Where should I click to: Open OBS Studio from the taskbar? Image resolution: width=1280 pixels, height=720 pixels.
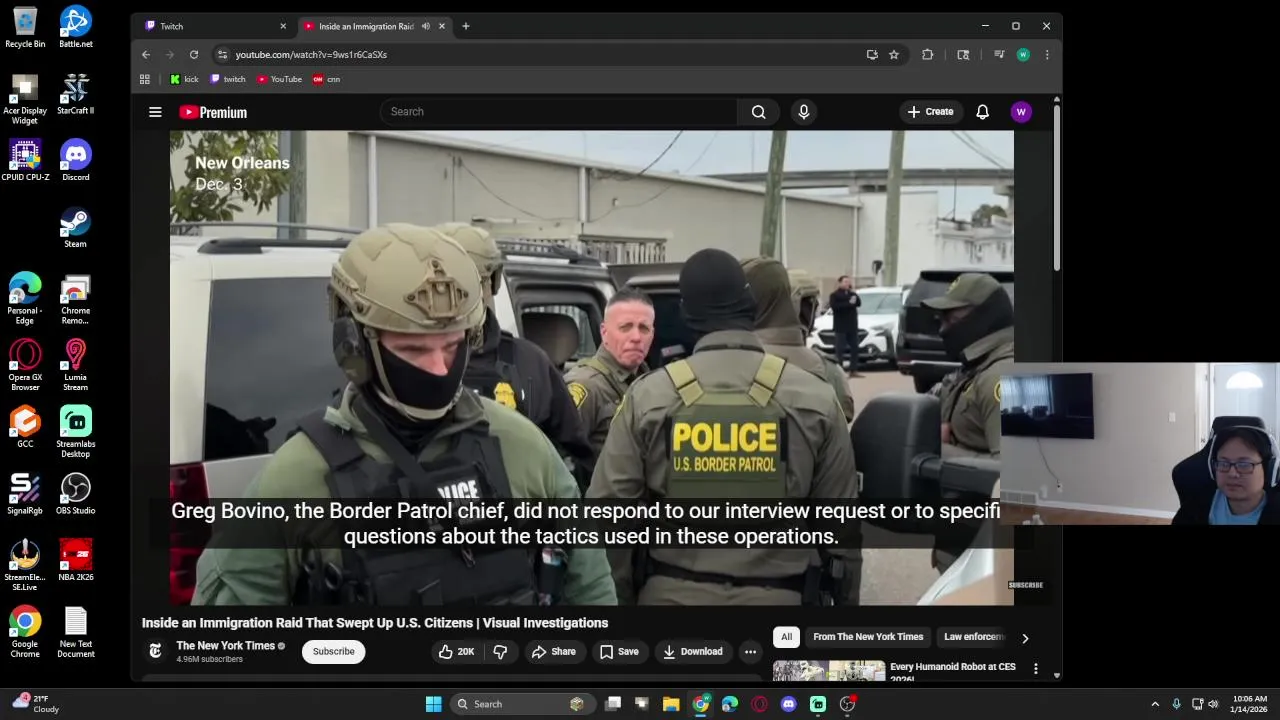(847, 704)
